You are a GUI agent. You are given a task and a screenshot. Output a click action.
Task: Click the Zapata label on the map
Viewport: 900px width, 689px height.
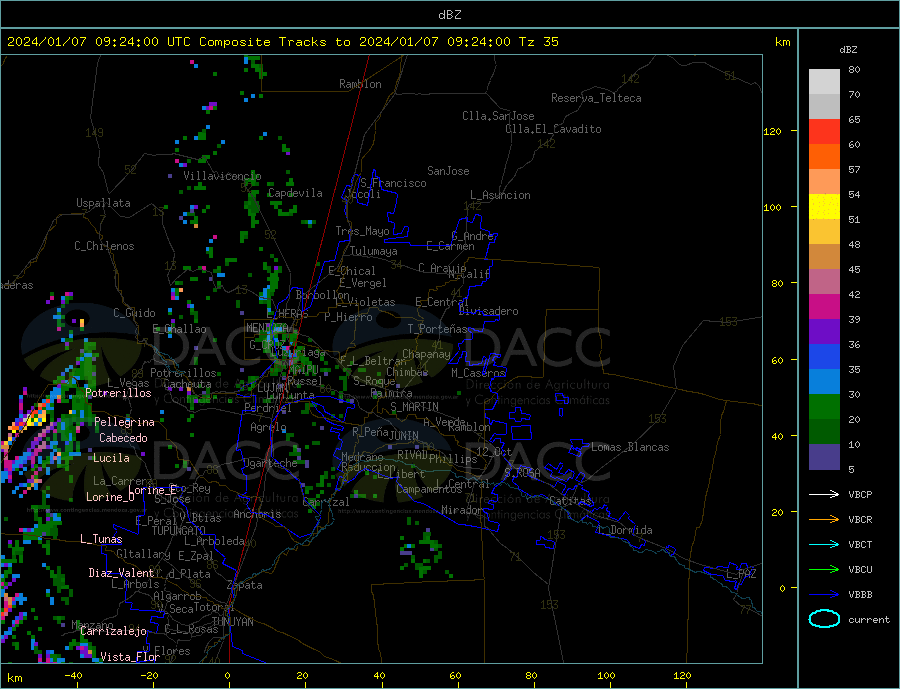tap(245, 586)
